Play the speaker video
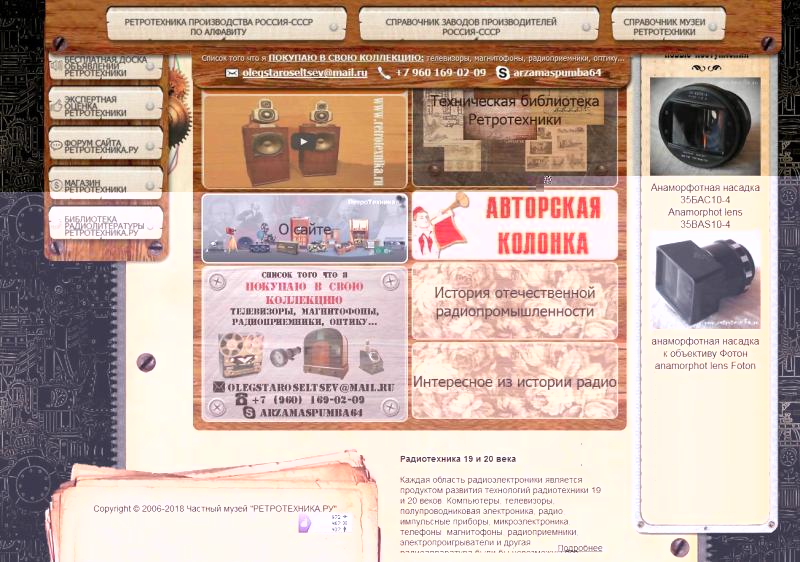This screenshot has width=800, height=562. pos(302,141)
